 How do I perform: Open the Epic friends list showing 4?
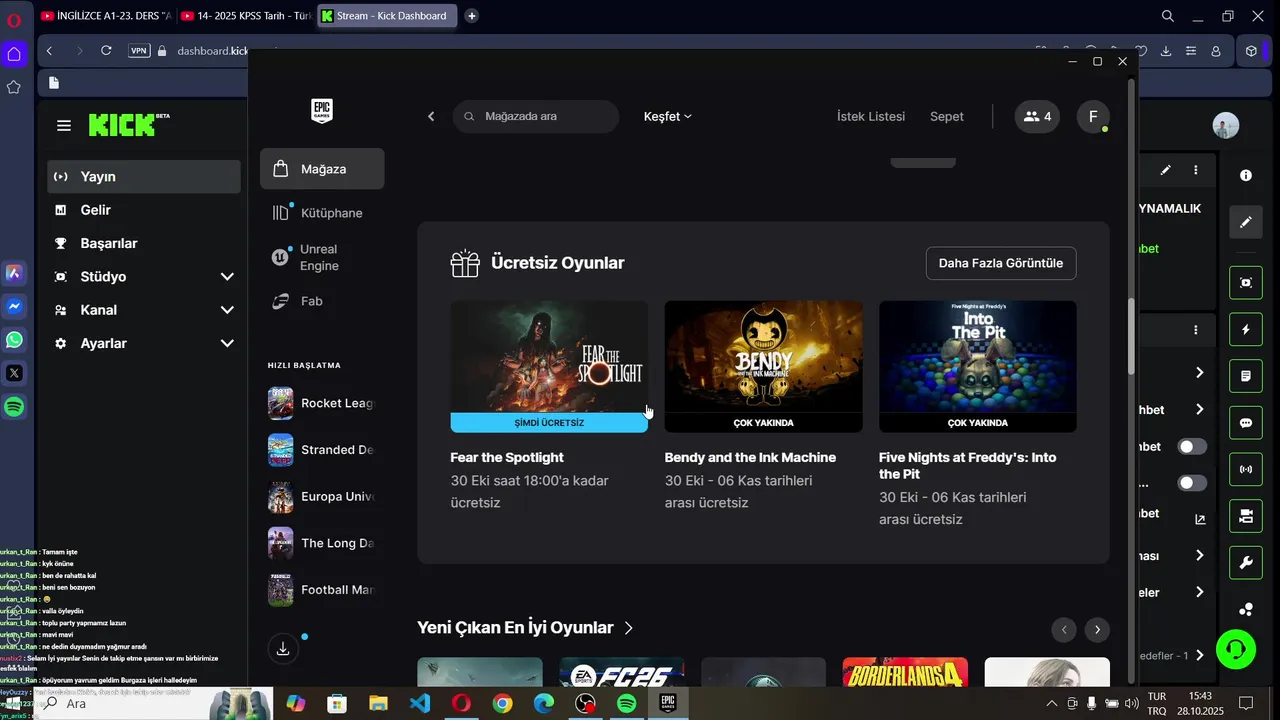[1037, 117]
